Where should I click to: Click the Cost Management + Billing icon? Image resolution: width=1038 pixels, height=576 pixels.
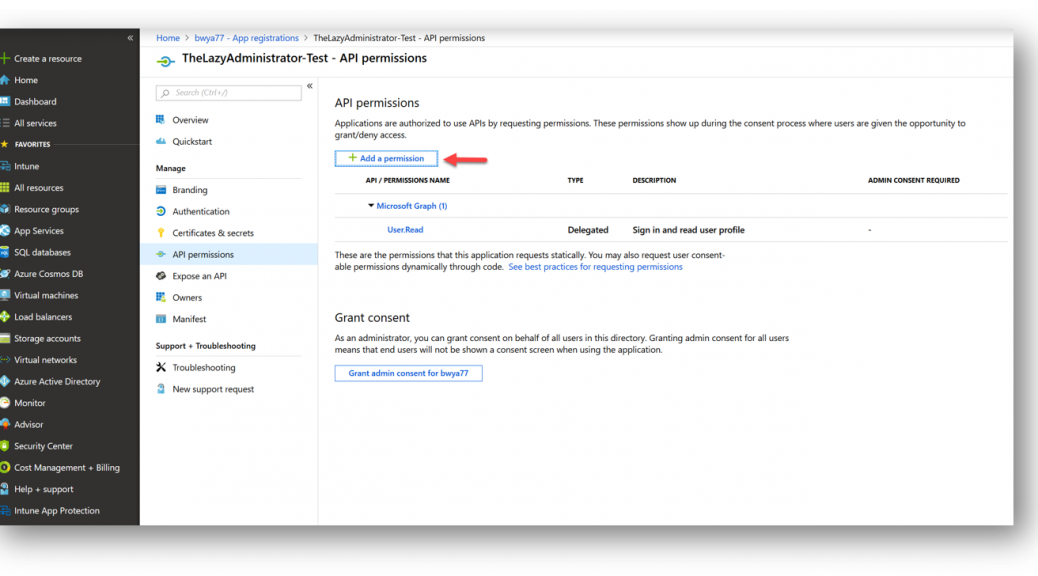[x=5, y=467]
